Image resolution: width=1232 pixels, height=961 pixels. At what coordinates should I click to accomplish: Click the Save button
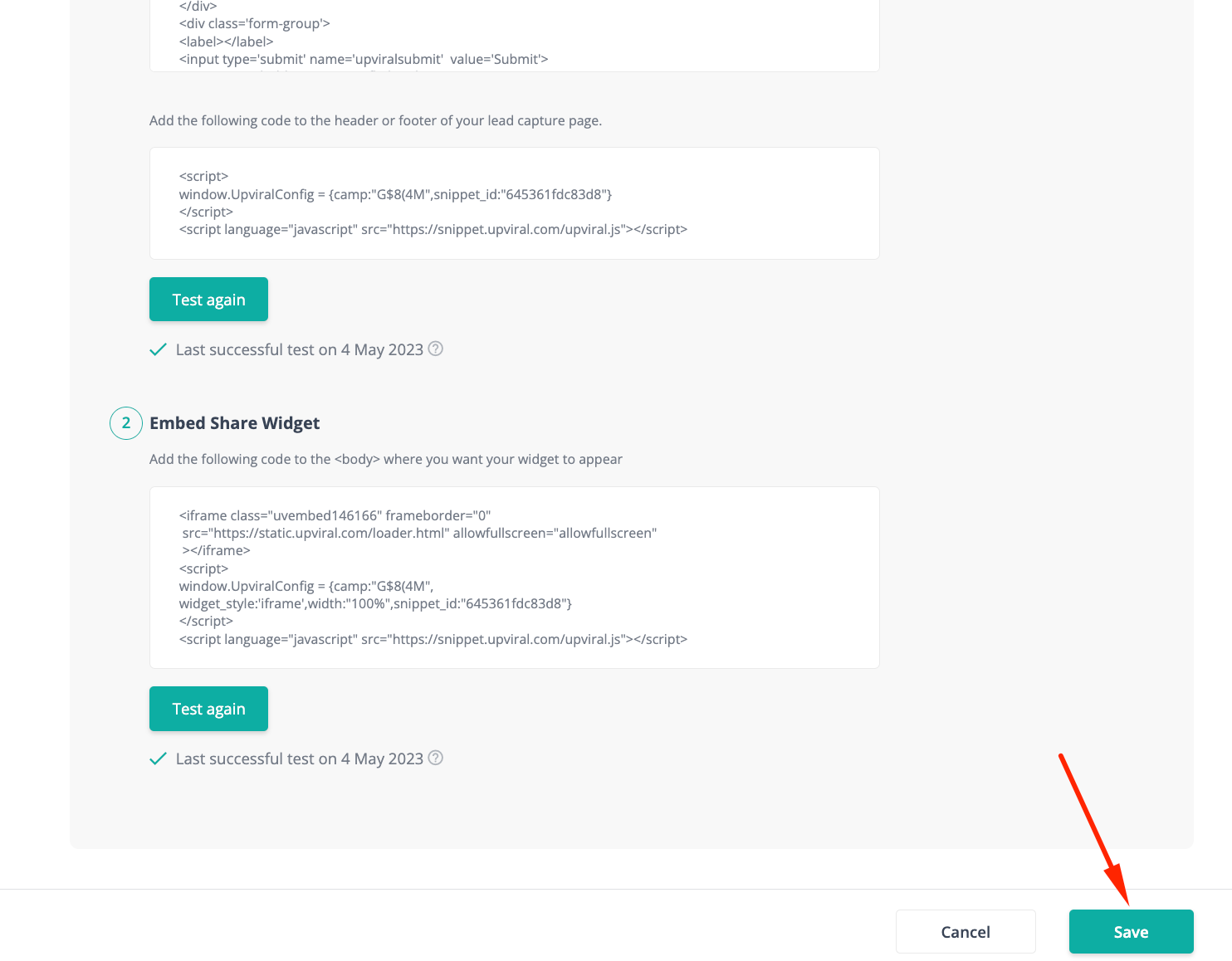click(x=1131, y=931)
